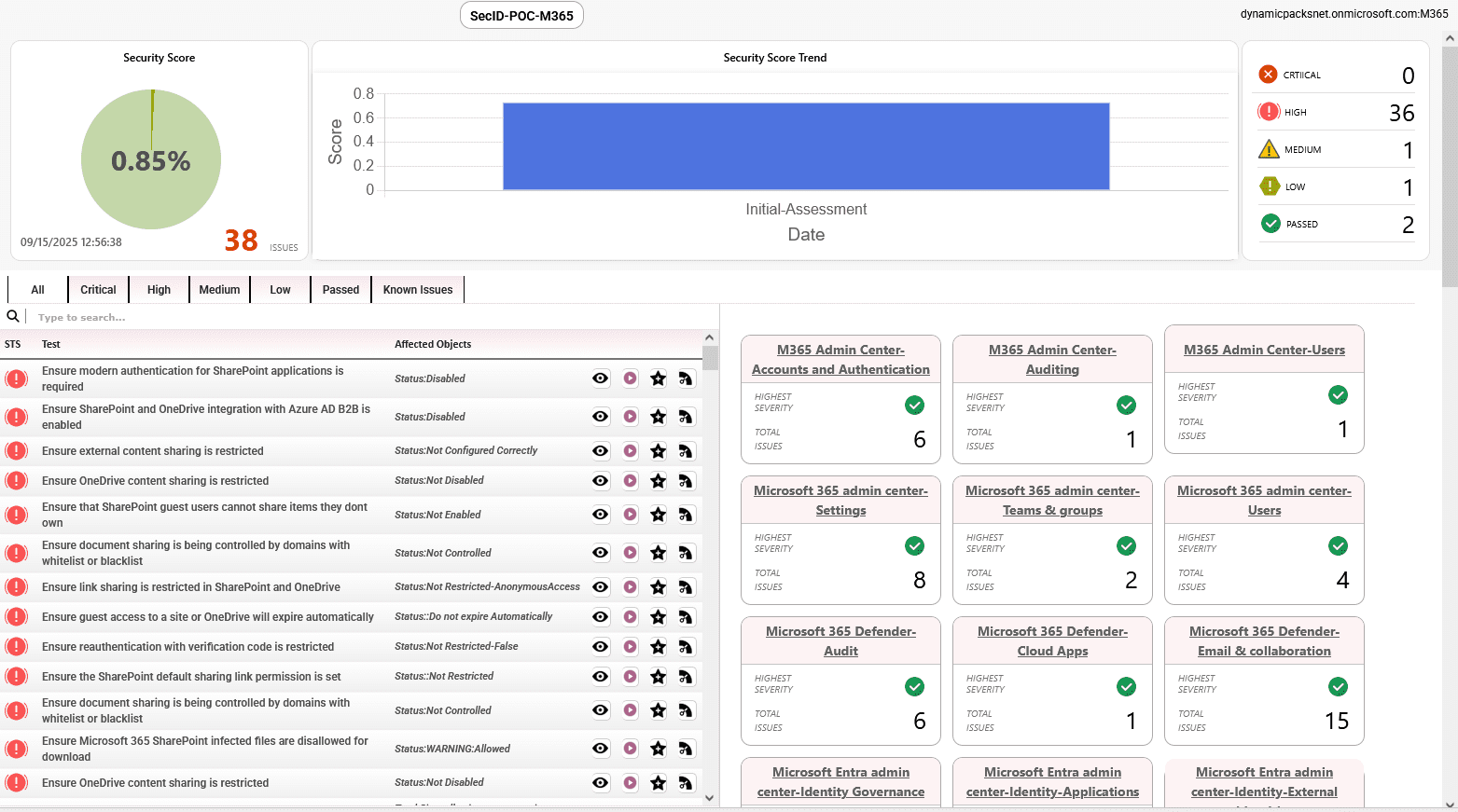
Task: Click star-plus icon on SharePoint guest users row
Action: (x=659, y=515)
